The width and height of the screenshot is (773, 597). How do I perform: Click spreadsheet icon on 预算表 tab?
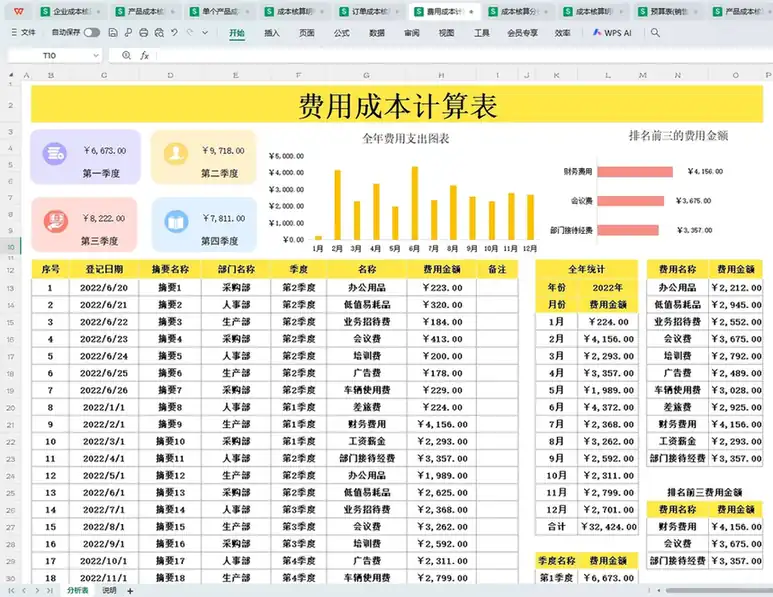[642, 11]
